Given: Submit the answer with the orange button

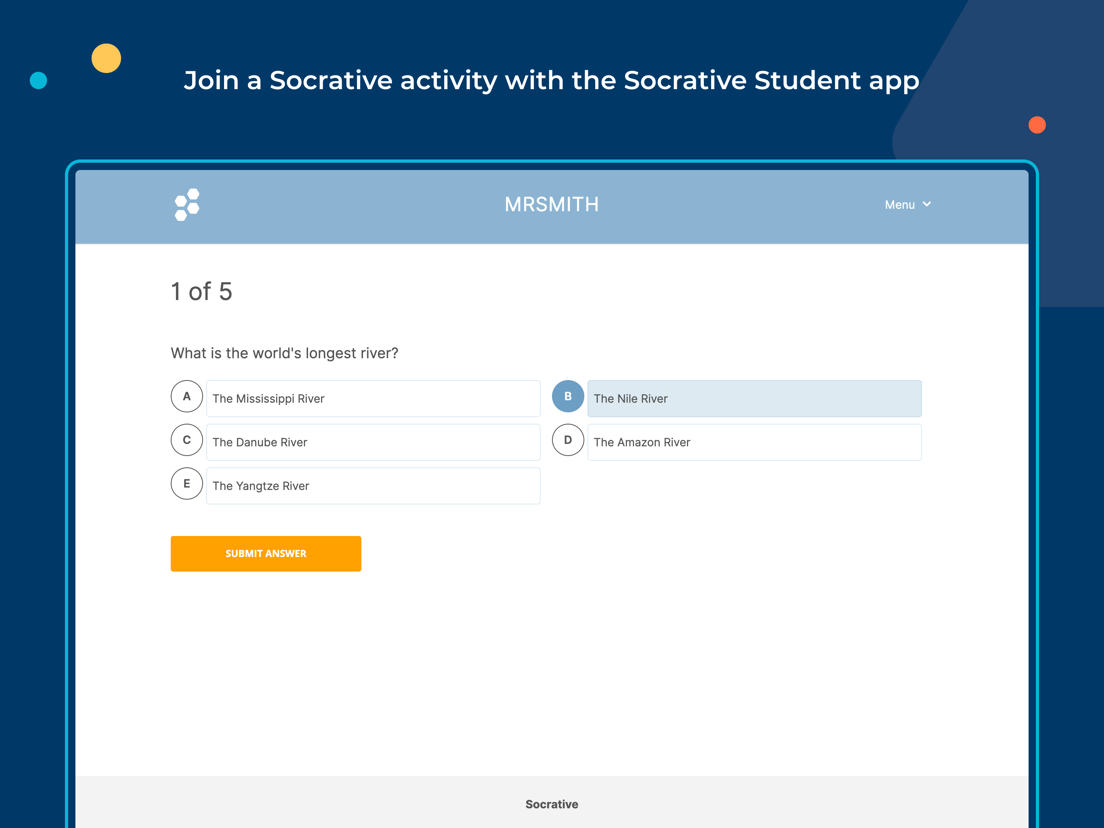Looking at the screenshot, I should 265,553.
